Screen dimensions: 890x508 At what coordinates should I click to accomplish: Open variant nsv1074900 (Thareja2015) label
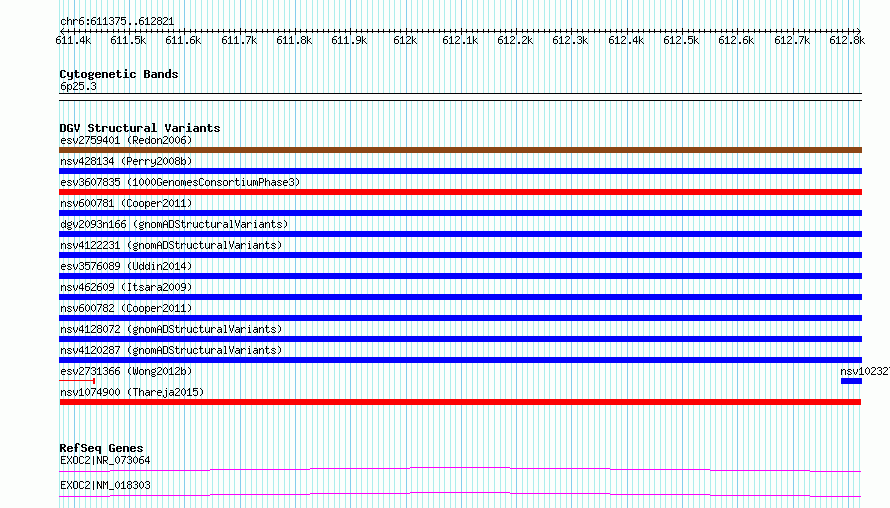[x=132, y=392]
